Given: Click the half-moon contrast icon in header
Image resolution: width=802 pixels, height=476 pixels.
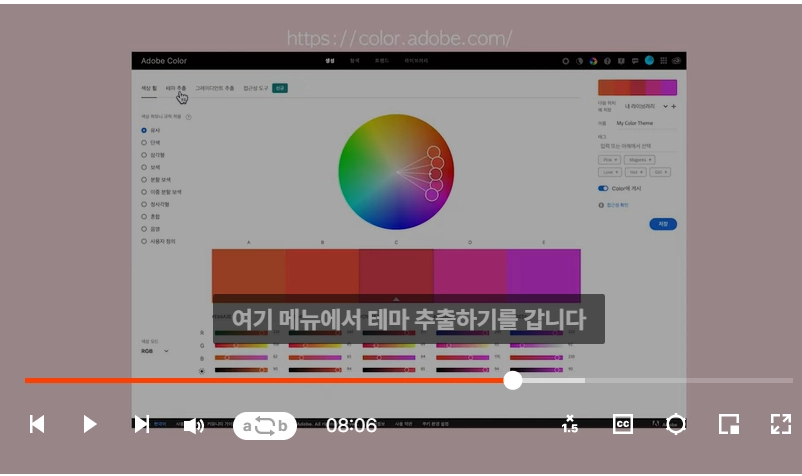Looking at the screenshot, I should click(580, 61).
